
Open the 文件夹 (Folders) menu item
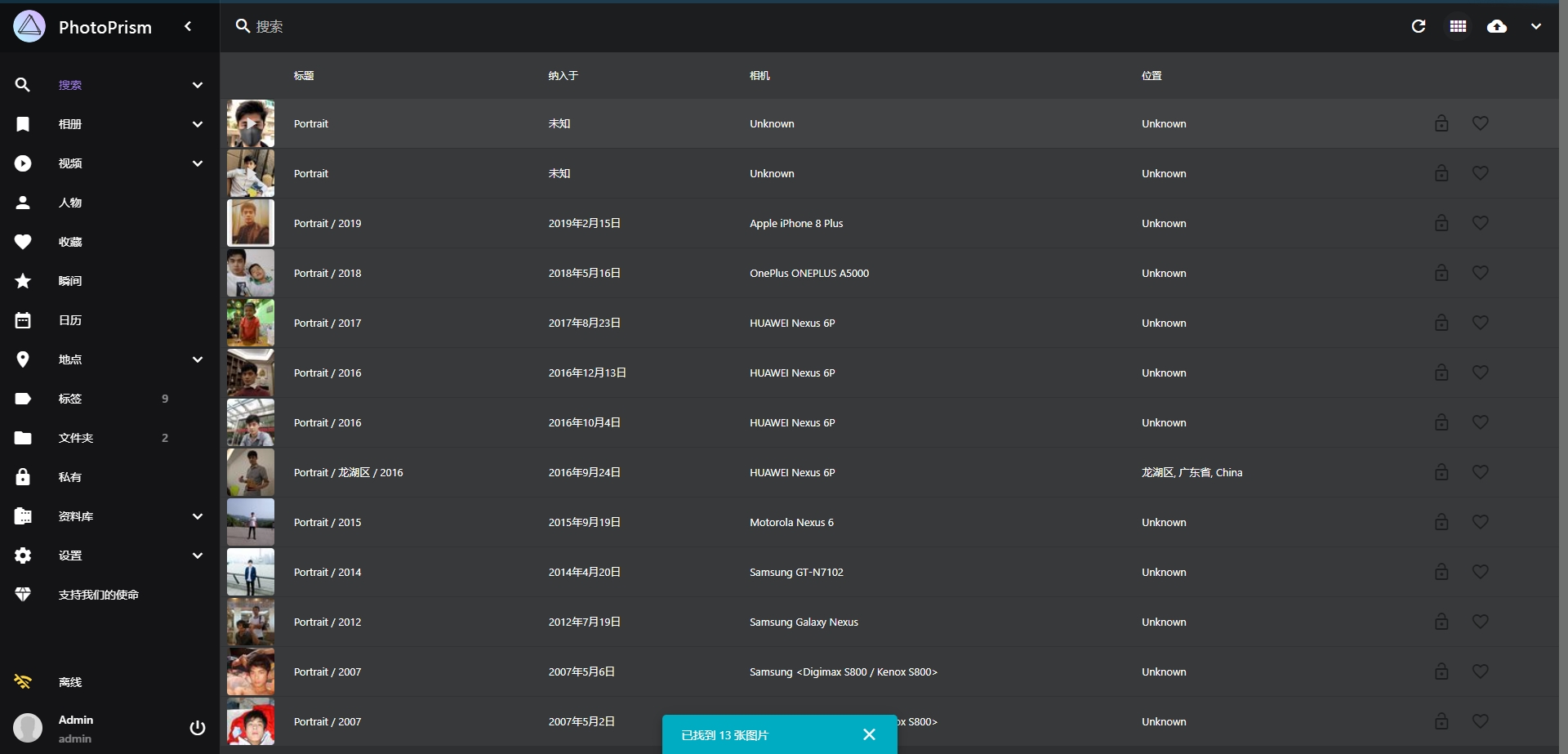tap(76, 438)
